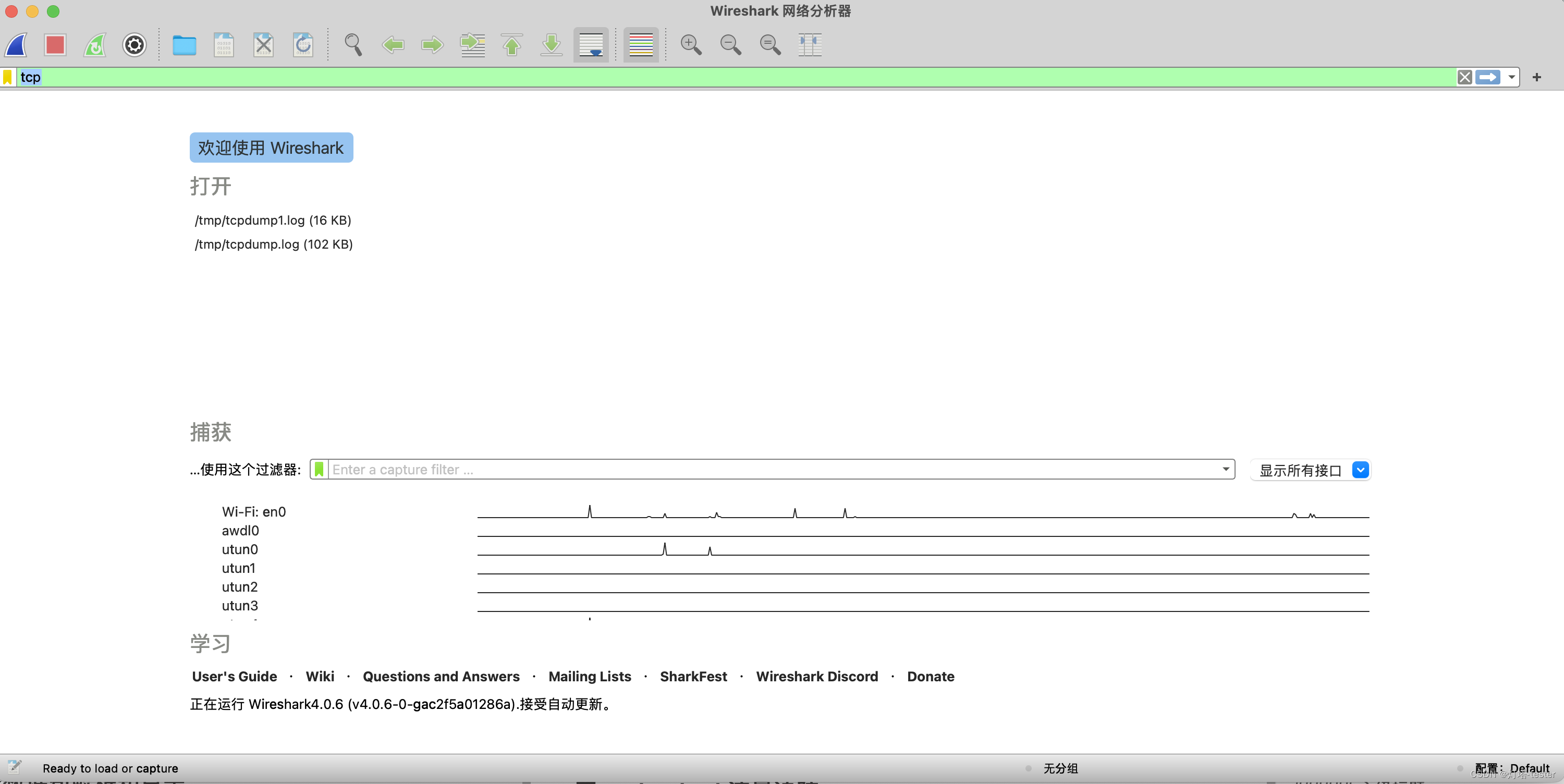Zoom in main window text

691,45
